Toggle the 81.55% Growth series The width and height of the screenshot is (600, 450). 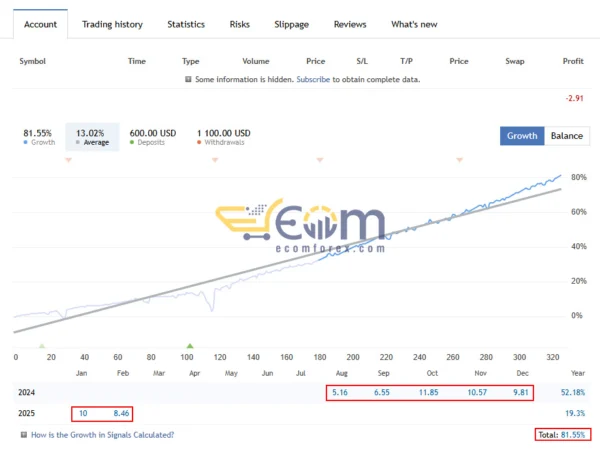coord(39,137)
